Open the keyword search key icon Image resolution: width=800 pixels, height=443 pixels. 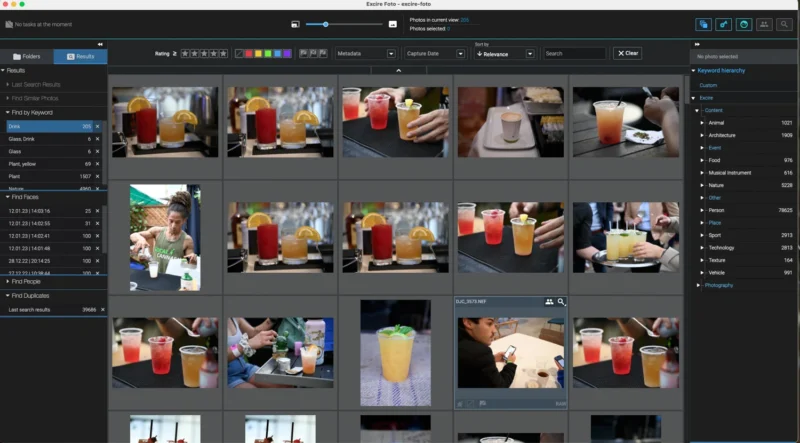[723, 24]
